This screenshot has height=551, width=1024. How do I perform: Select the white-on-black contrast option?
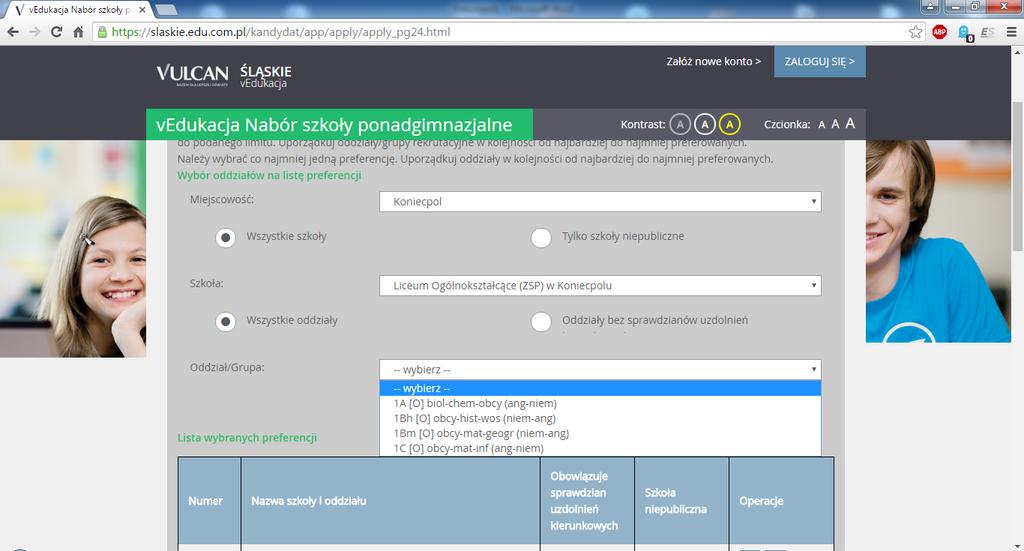[x=705, y=123]
